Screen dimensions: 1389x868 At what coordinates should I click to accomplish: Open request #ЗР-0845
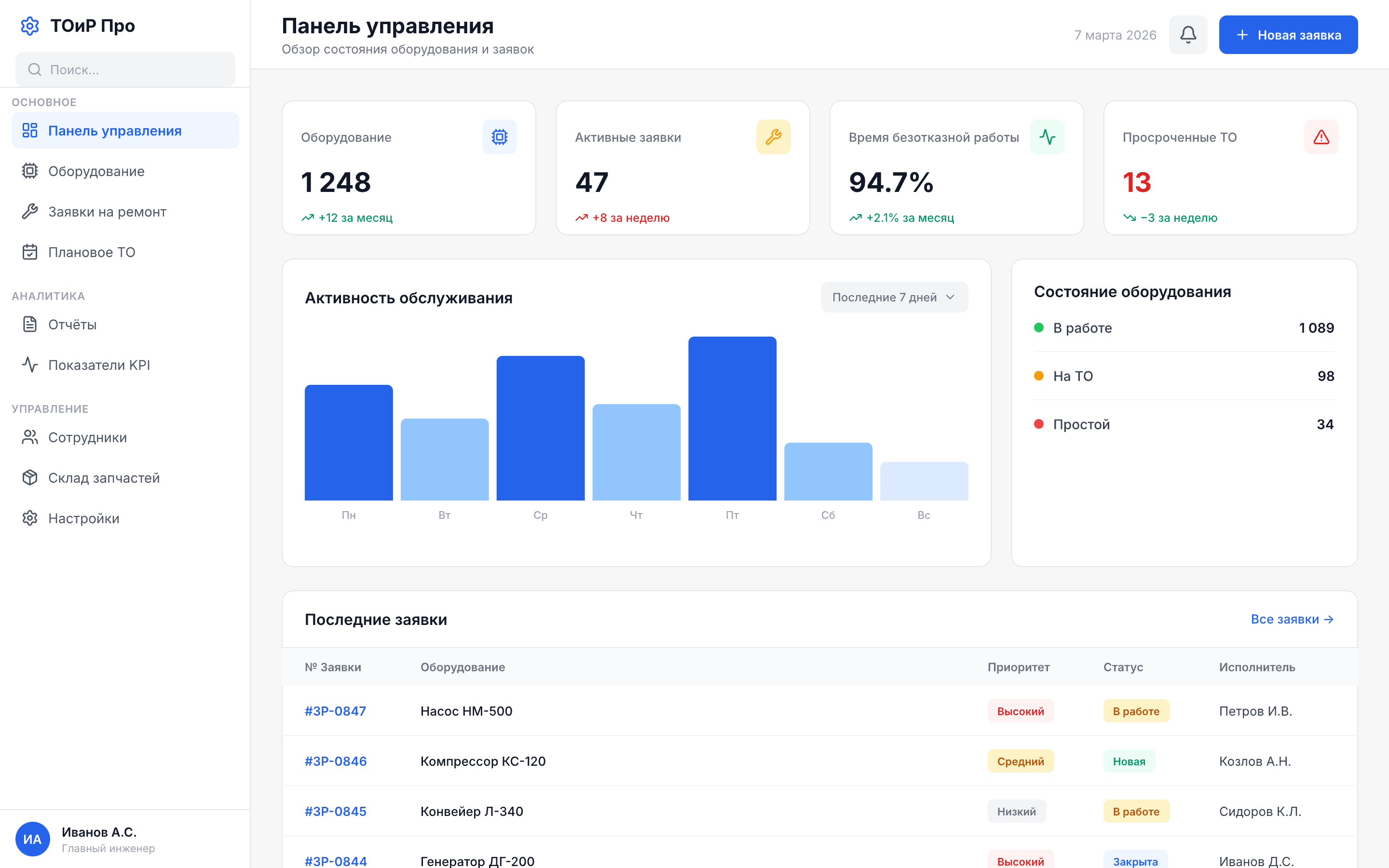pyautogui.click(x=335, y=811)
